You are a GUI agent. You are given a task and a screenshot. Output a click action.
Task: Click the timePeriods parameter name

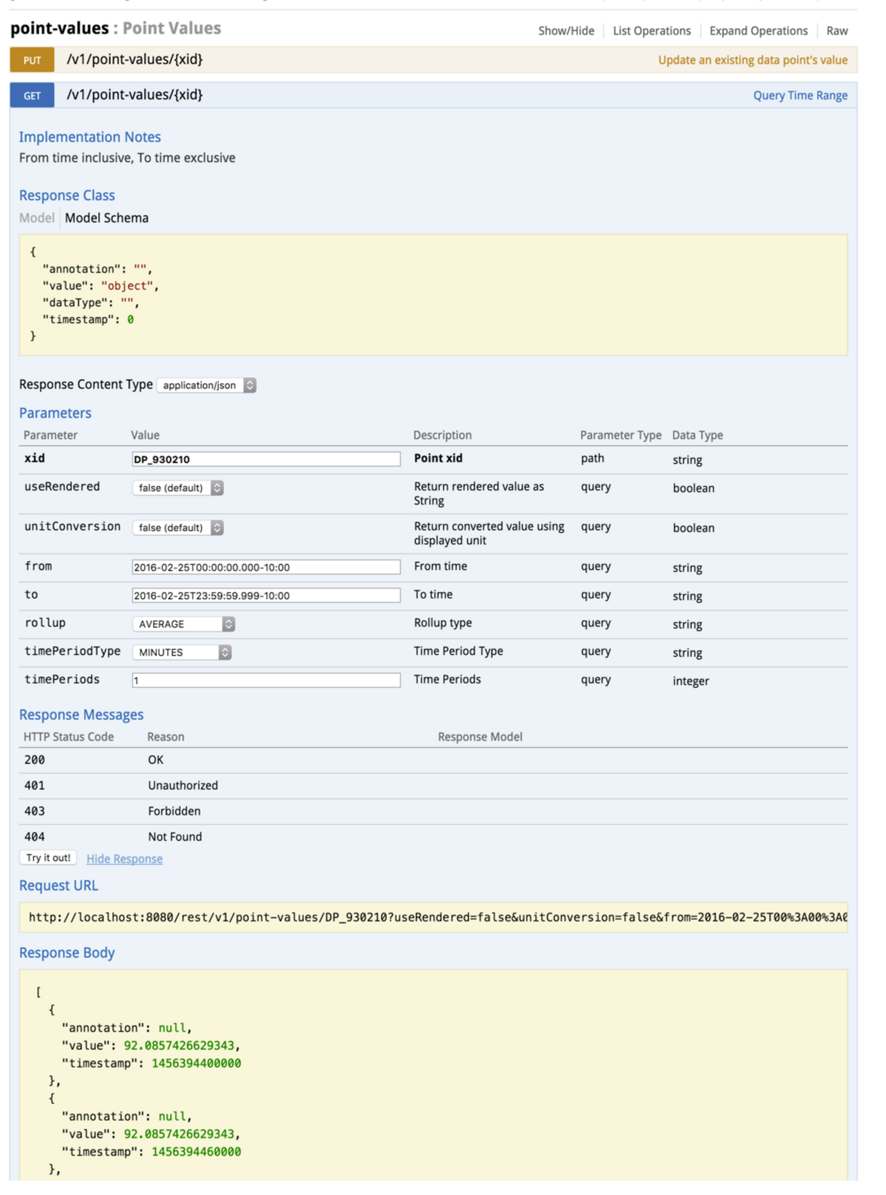click(x=62, y=679)
